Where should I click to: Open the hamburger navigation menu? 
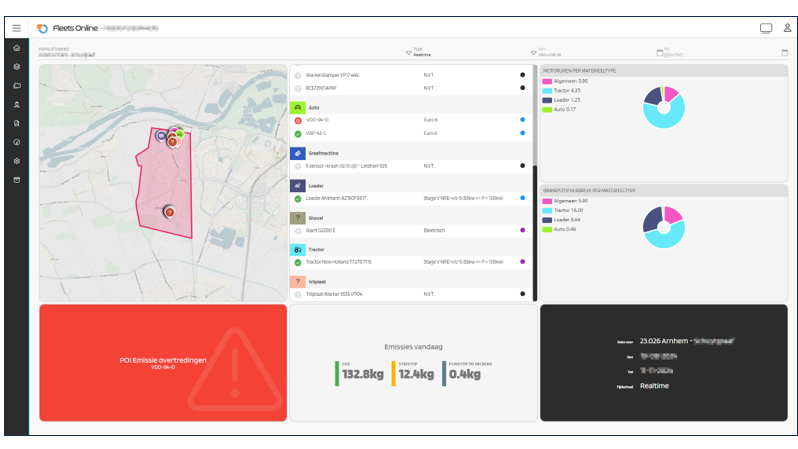[17, 28]
